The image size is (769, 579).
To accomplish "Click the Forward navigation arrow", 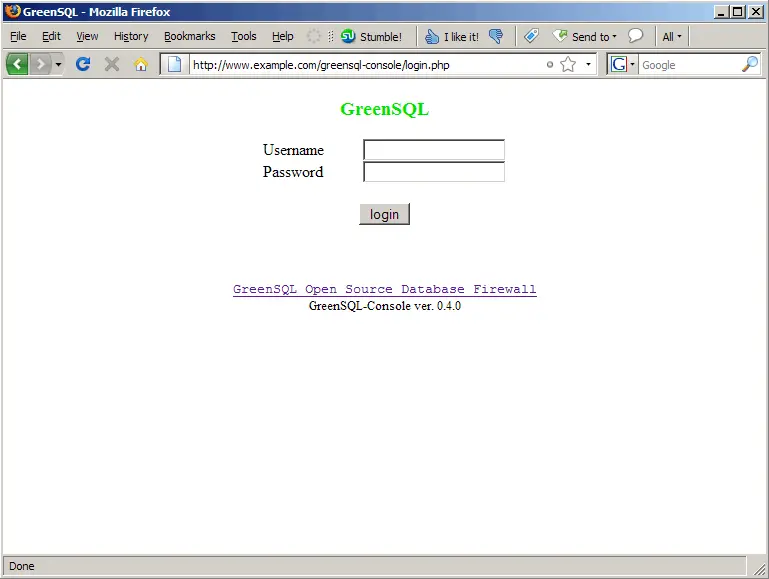I will 40,64.
